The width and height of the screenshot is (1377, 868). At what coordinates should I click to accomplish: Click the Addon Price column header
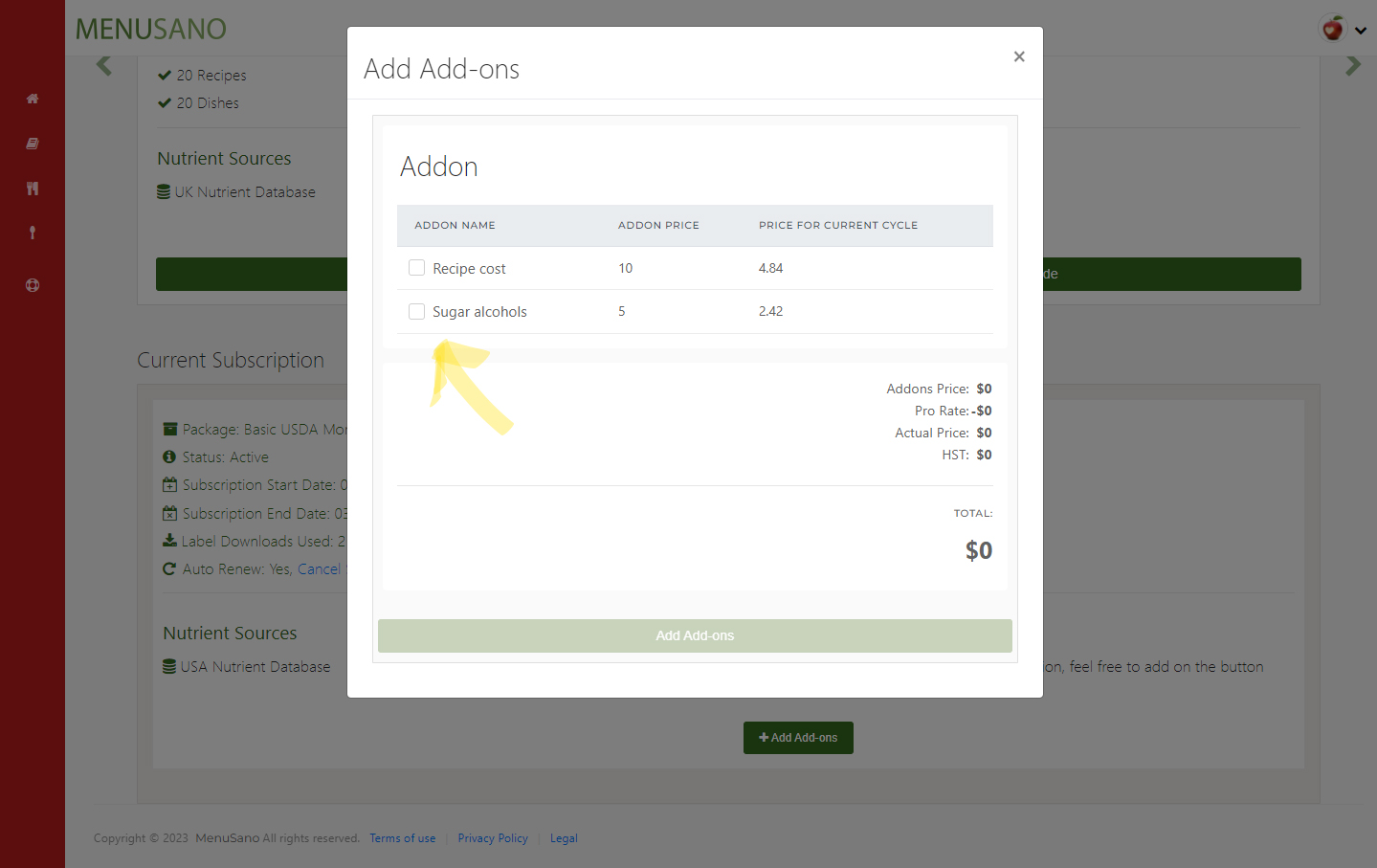coord(658,226)
